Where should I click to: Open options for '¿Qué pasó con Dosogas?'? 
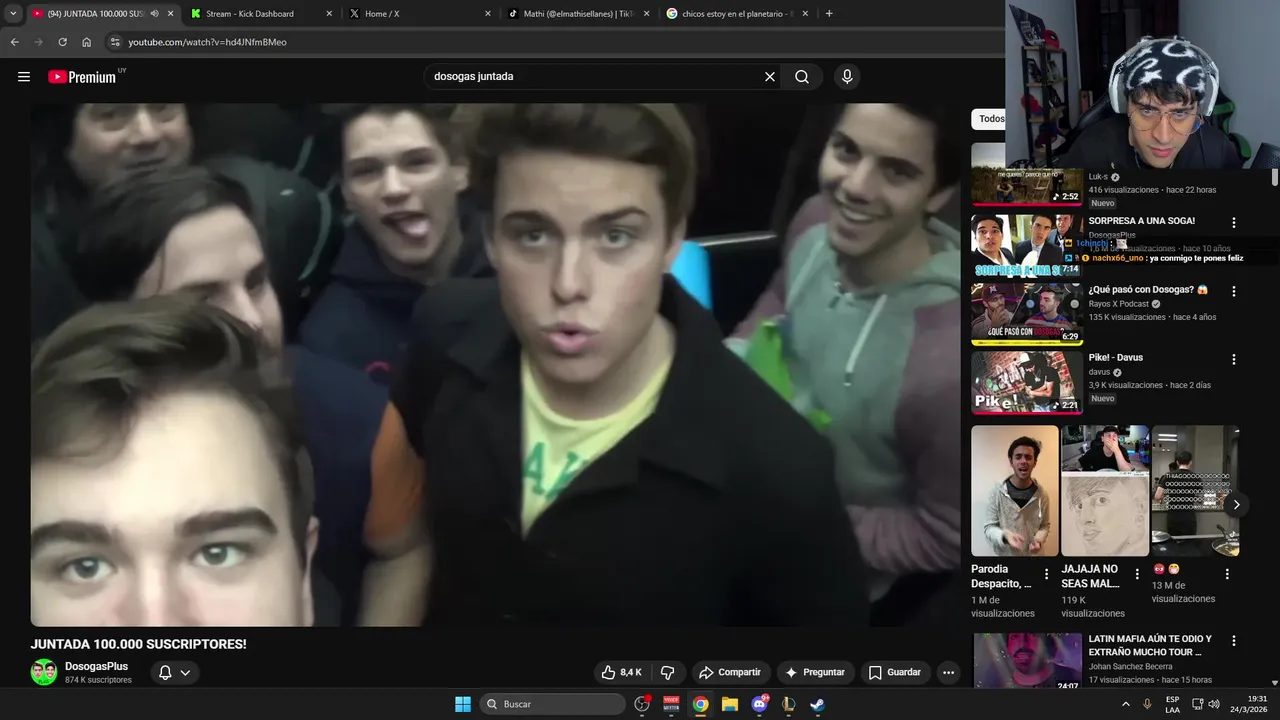1234,291
